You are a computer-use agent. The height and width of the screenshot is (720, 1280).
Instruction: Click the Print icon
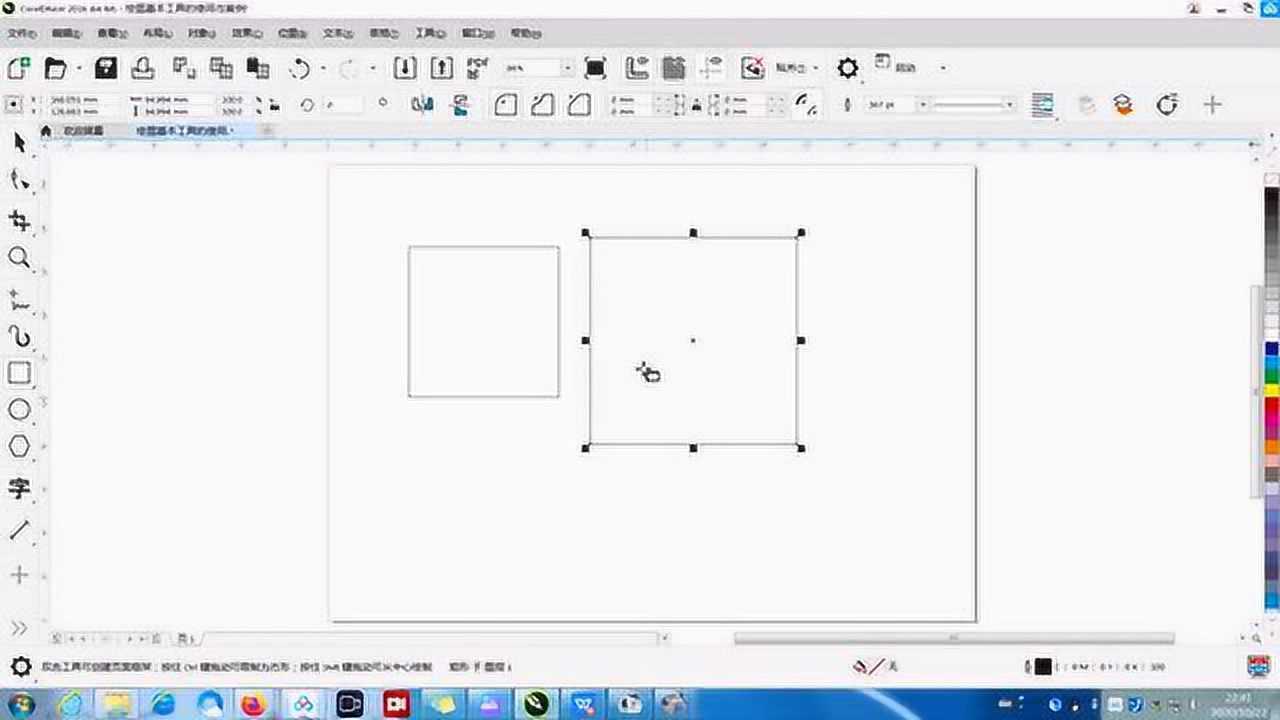143,68
